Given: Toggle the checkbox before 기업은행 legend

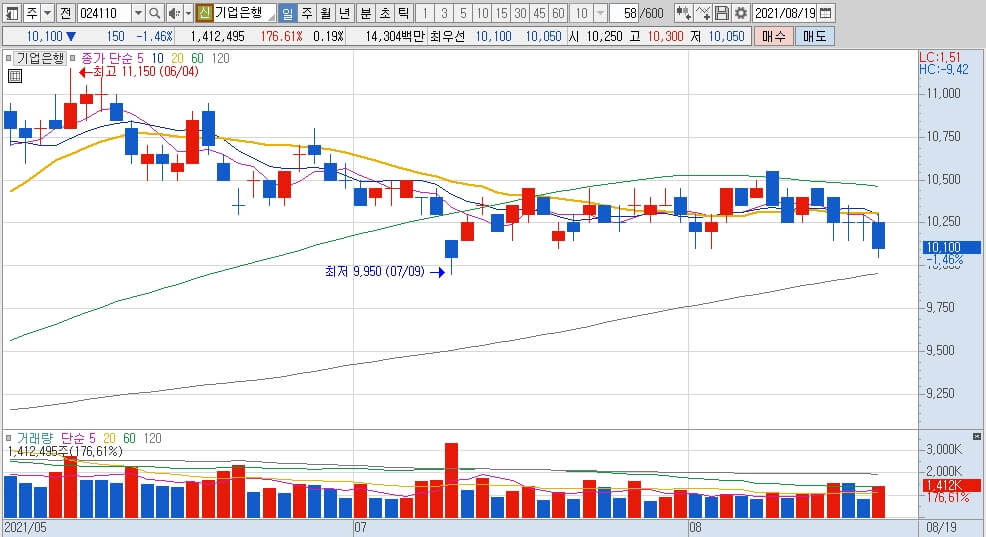Looking at the screenshot, I should pyautogui.click(x=8, y=58).
